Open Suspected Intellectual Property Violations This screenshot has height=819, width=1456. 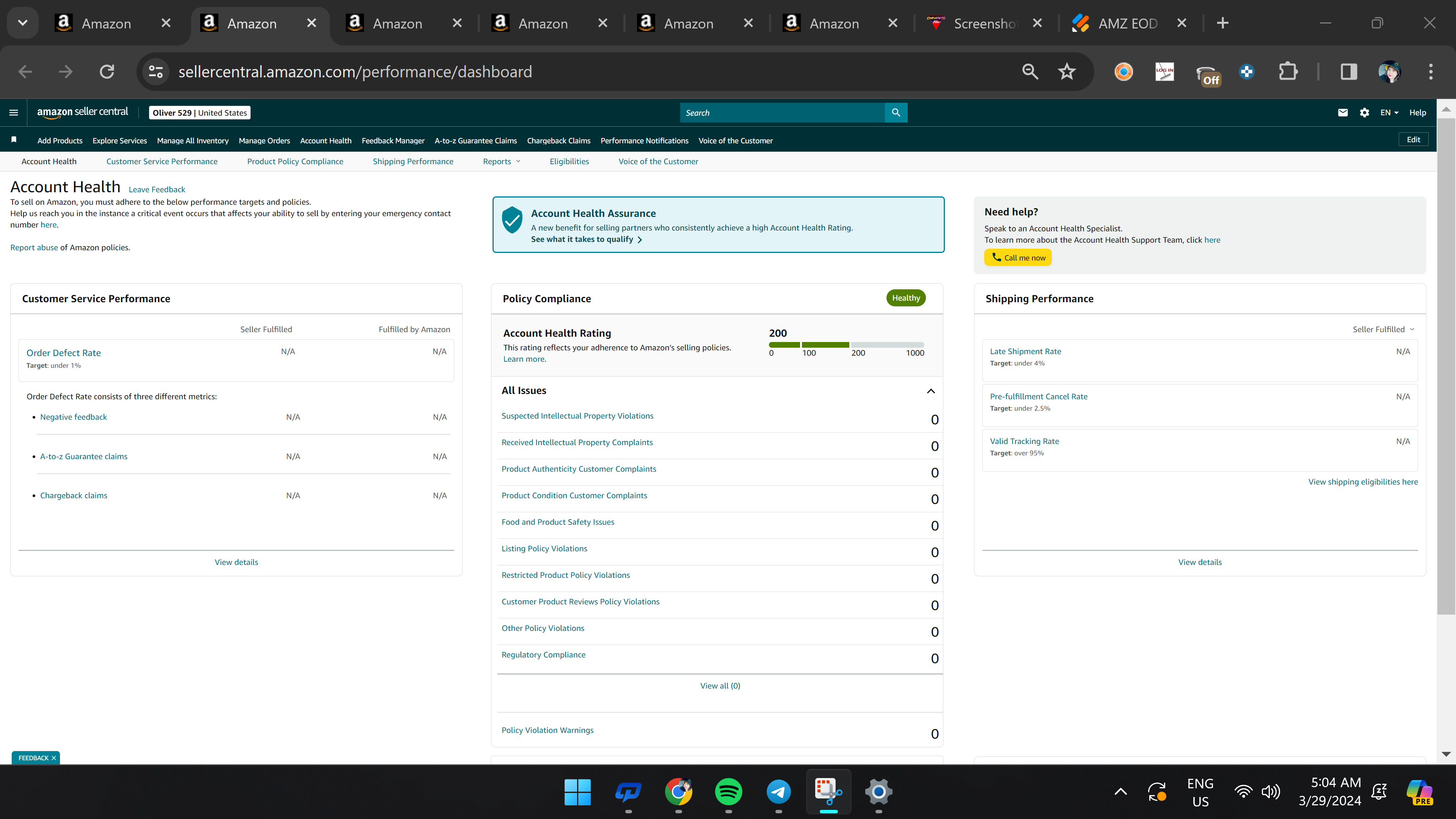click(x=577, y=416)
